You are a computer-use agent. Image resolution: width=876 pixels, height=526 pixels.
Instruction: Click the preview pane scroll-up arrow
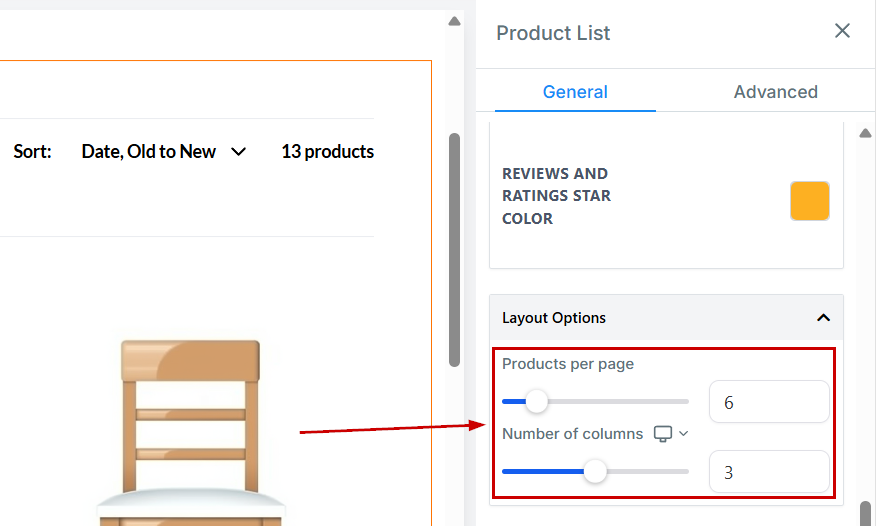[x=454, y=21]
